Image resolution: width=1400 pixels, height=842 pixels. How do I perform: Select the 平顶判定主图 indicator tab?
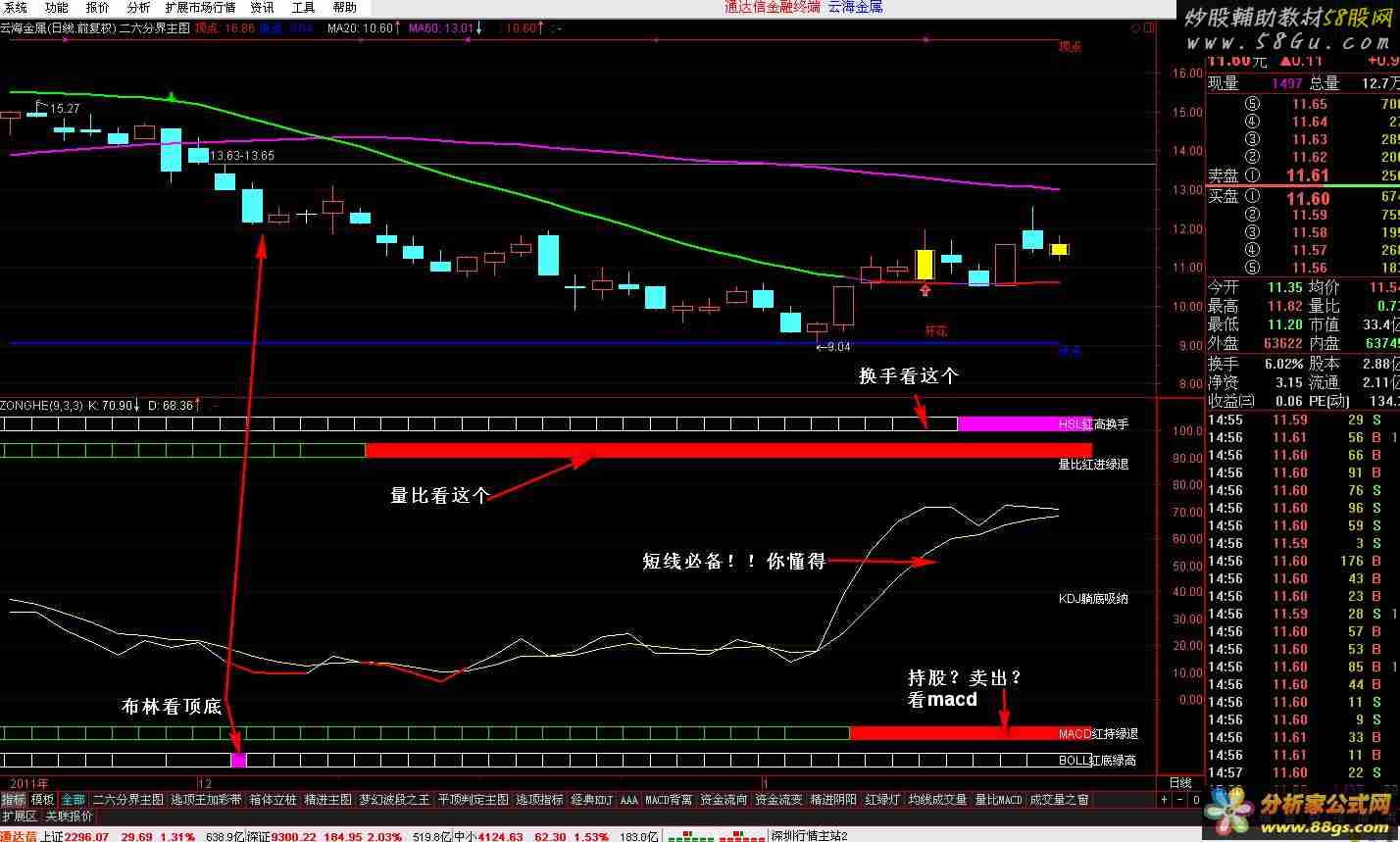[x=474, y=800]
